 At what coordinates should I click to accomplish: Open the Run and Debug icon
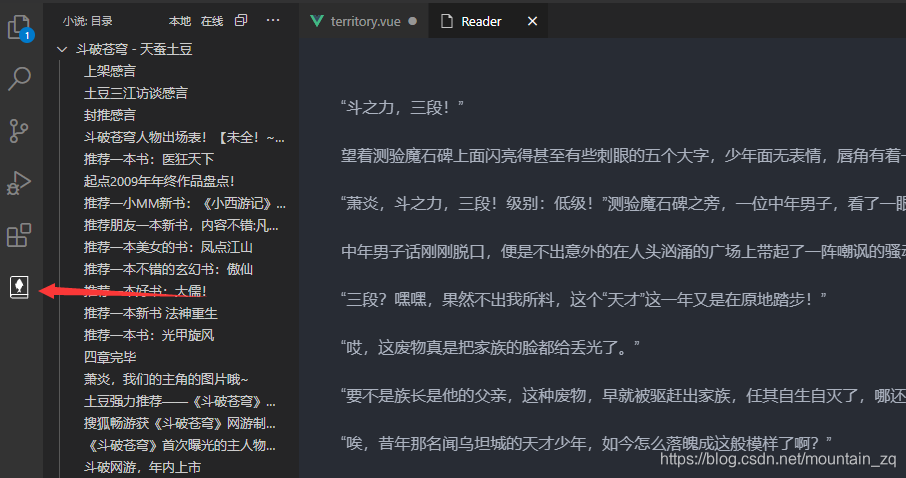click(19, 183)
